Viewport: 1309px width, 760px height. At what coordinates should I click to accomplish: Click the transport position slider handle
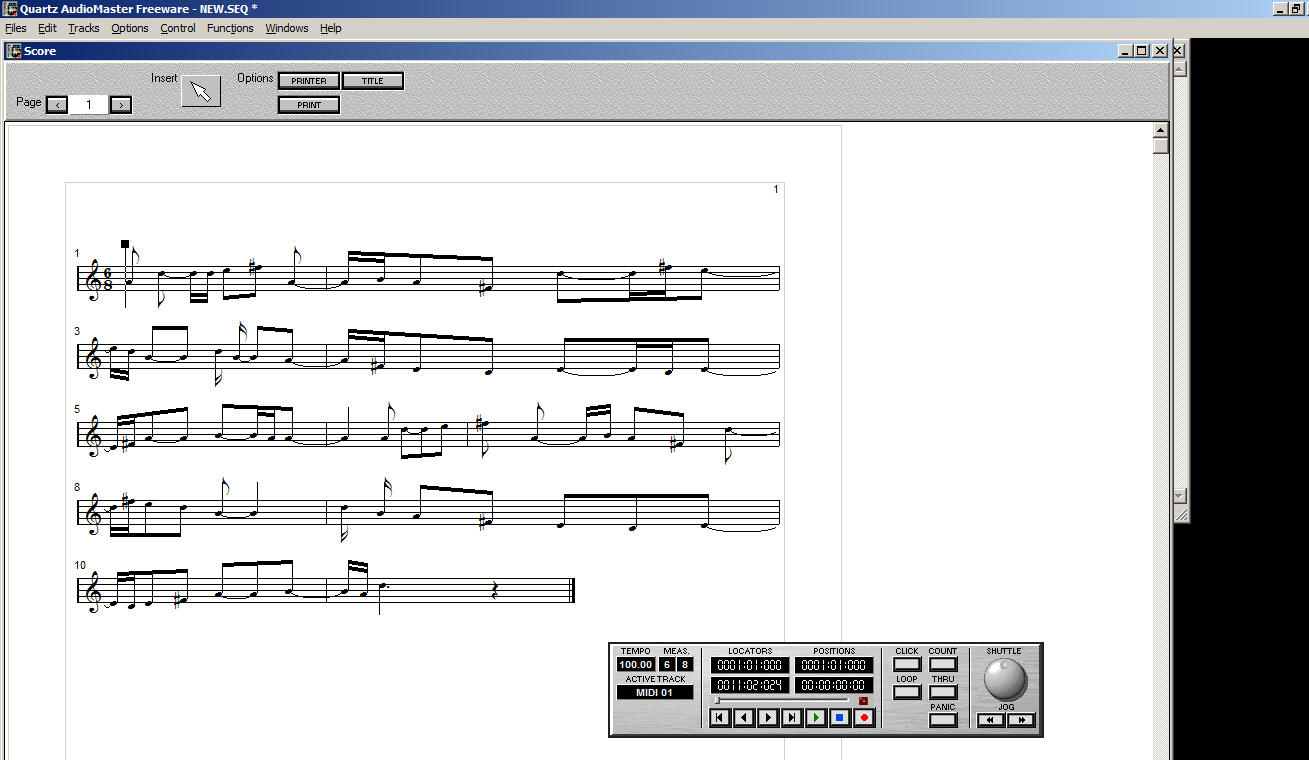(716, 701)
